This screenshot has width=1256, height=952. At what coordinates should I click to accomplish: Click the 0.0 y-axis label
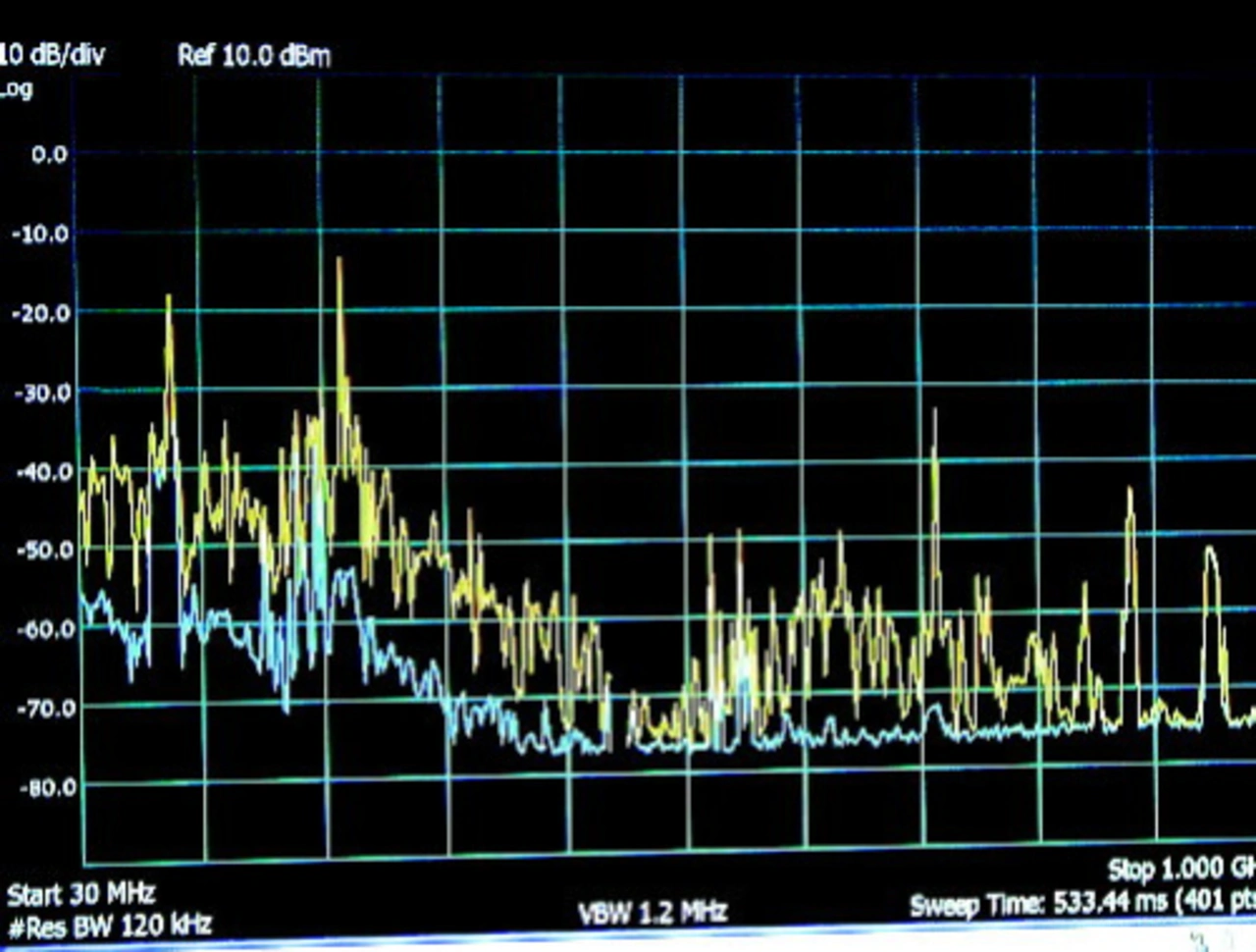(x=48, y=154)
